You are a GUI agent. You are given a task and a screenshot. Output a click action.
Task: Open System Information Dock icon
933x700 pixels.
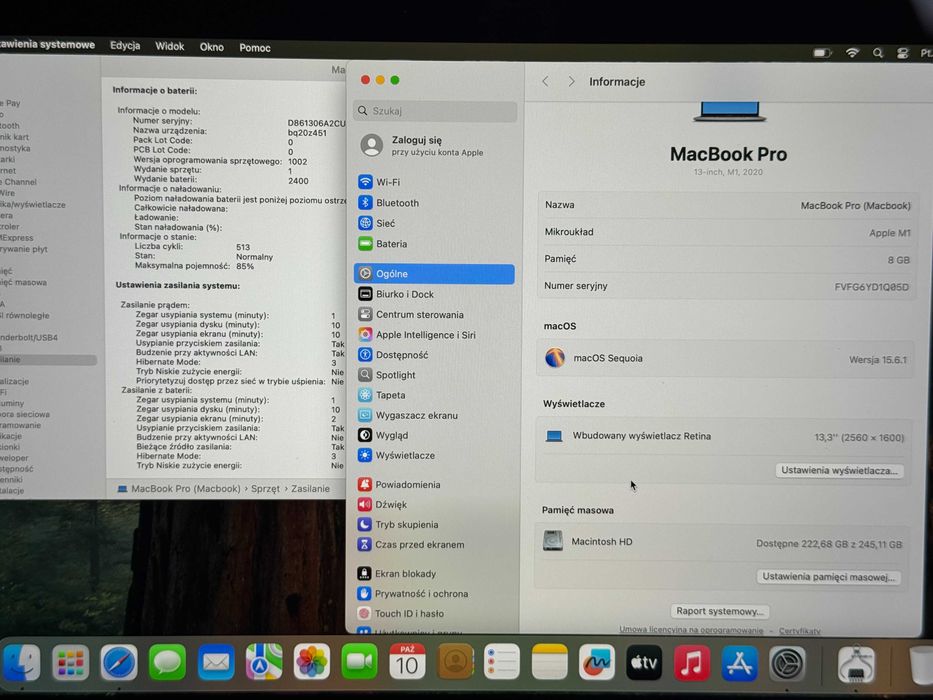pos(856,664)
